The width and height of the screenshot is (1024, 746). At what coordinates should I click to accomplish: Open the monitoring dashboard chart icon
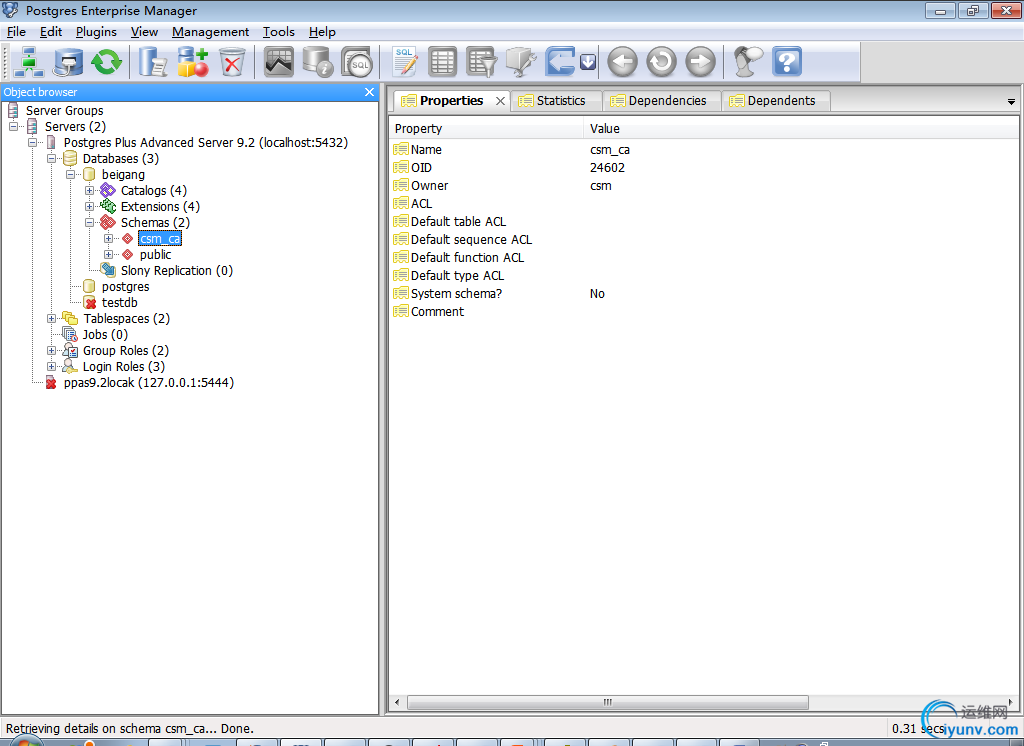[x=279, y=63]
